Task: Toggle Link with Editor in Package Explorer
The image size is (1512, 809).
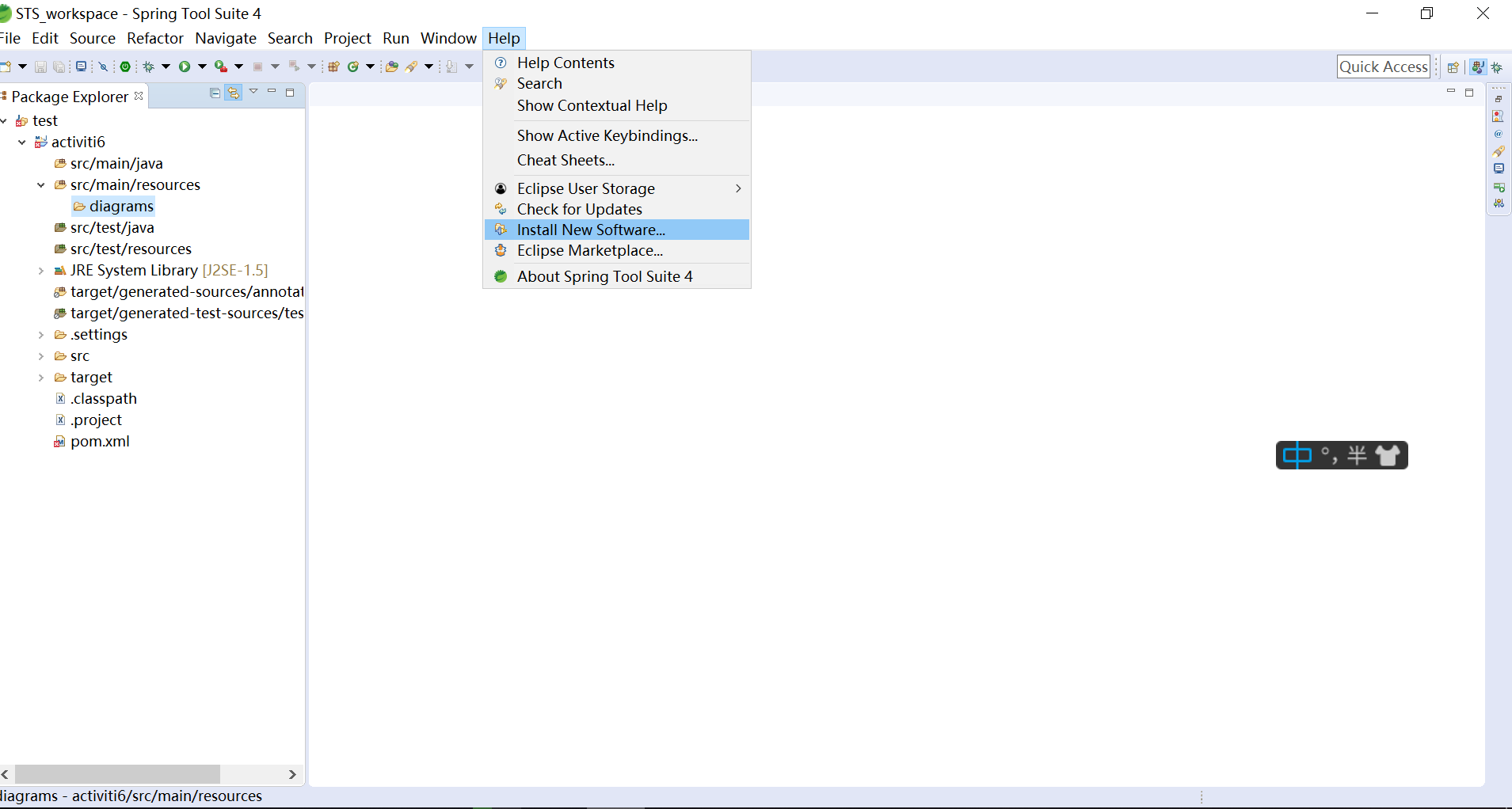Action: point(233,93)
